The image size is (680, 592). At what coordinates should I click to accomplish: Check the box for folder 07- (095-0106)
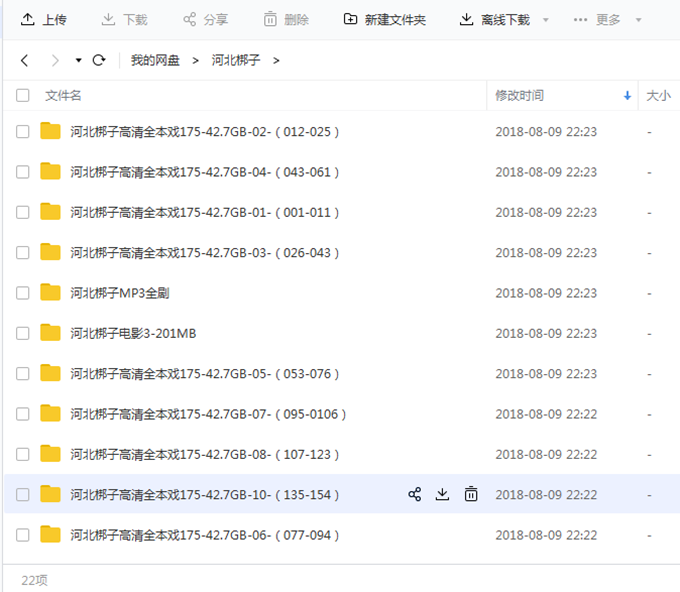(23, 414)
